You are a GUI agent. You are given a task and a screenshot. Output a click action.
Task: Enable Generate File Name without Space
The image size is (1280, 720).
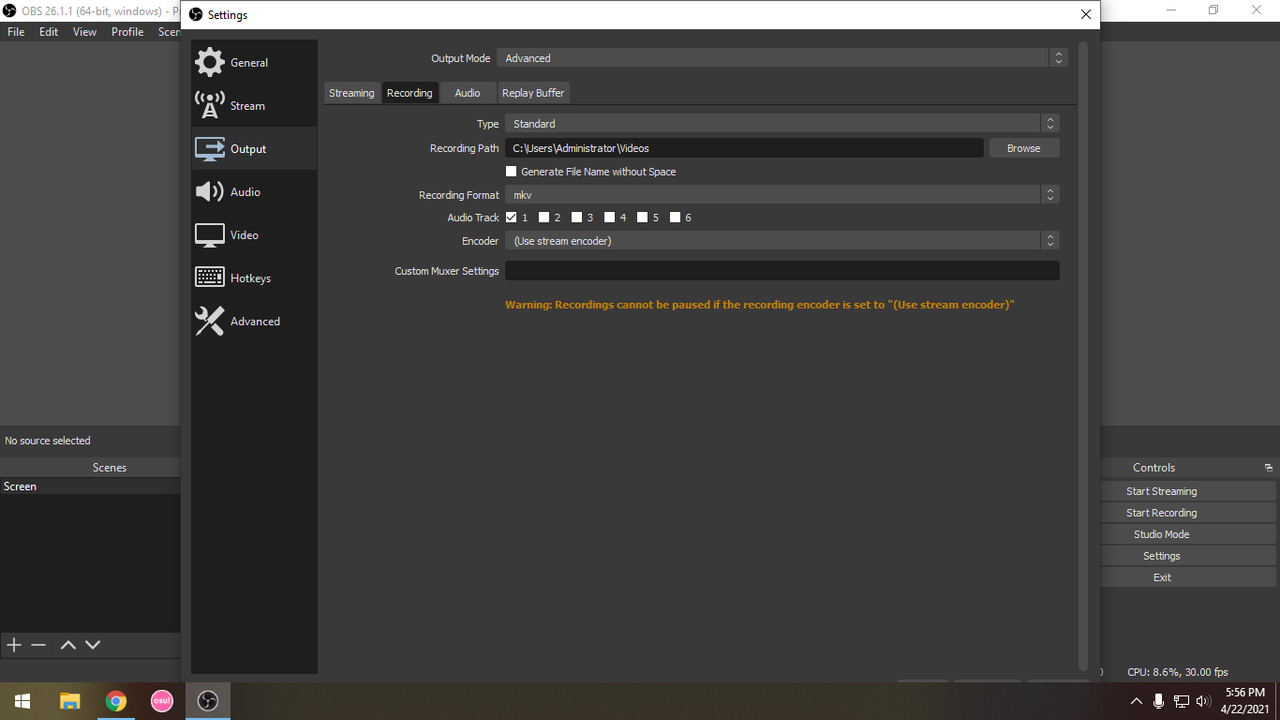click(511, 171)
